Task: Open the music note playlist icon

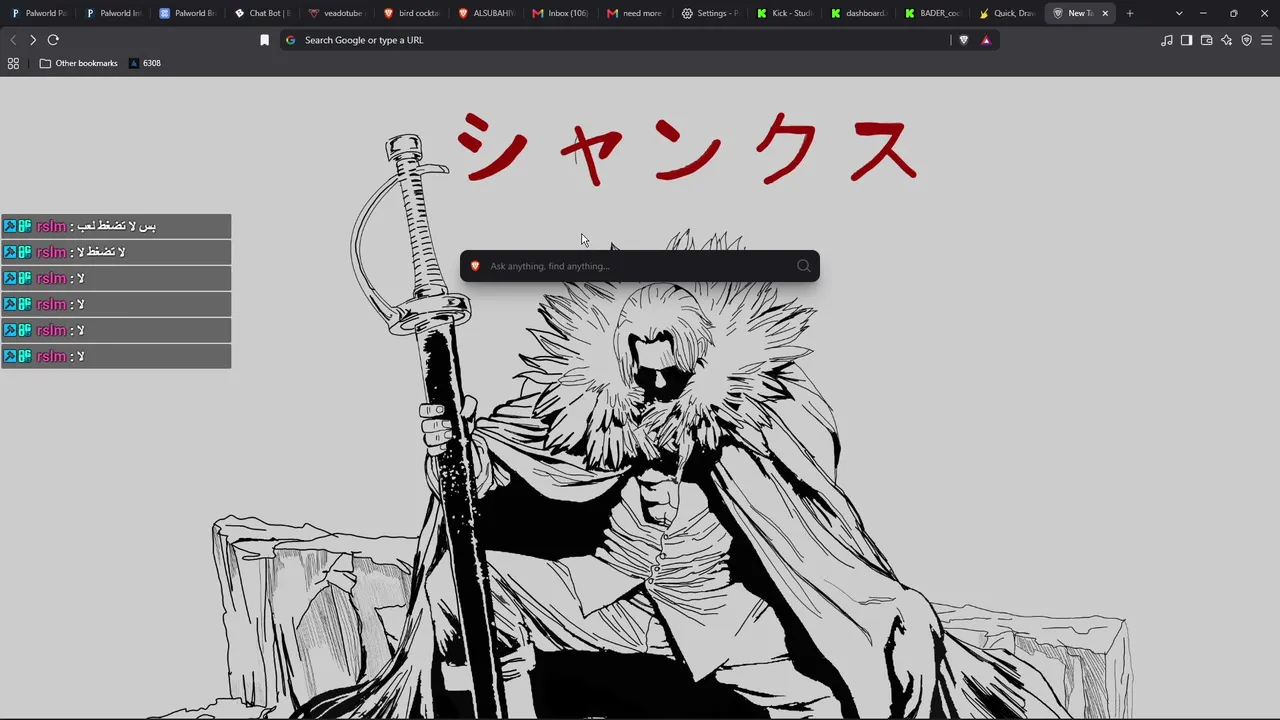Action: [x=1167, y=40]
